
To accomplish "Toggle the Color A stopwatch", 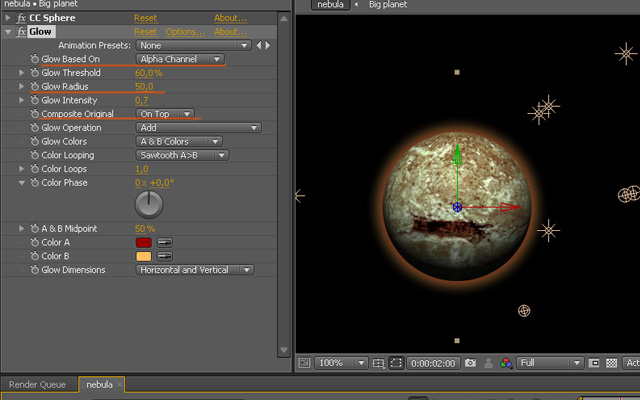I will (35, 242).
